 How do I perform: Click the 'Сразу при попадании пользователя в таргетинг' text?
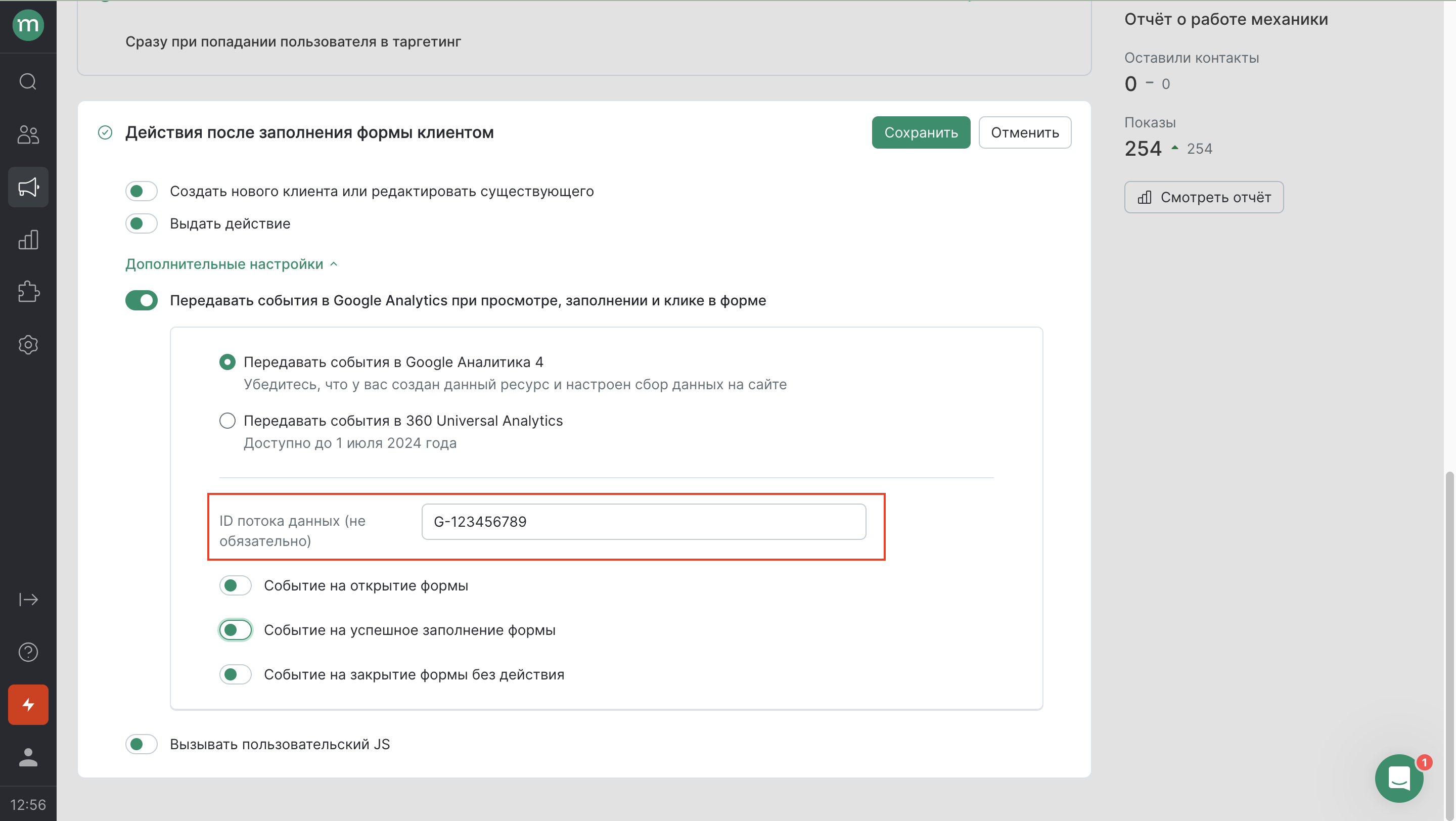click(x=293, y=42)
